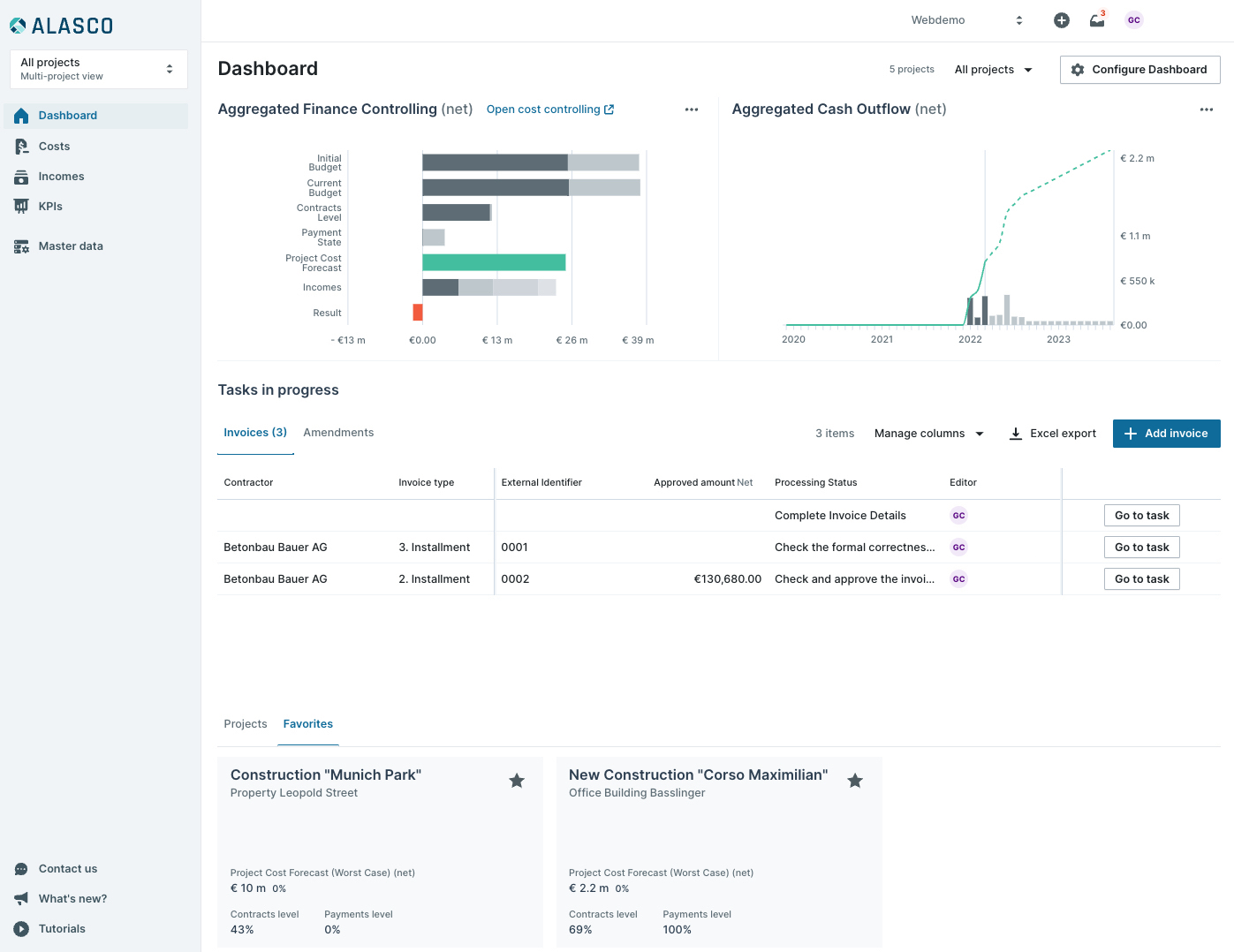Image resolution: width=1234 pixels, height=952 pixels.
Task: Go to Incomes in the sidebar
Action: click(x=61, y=177)
